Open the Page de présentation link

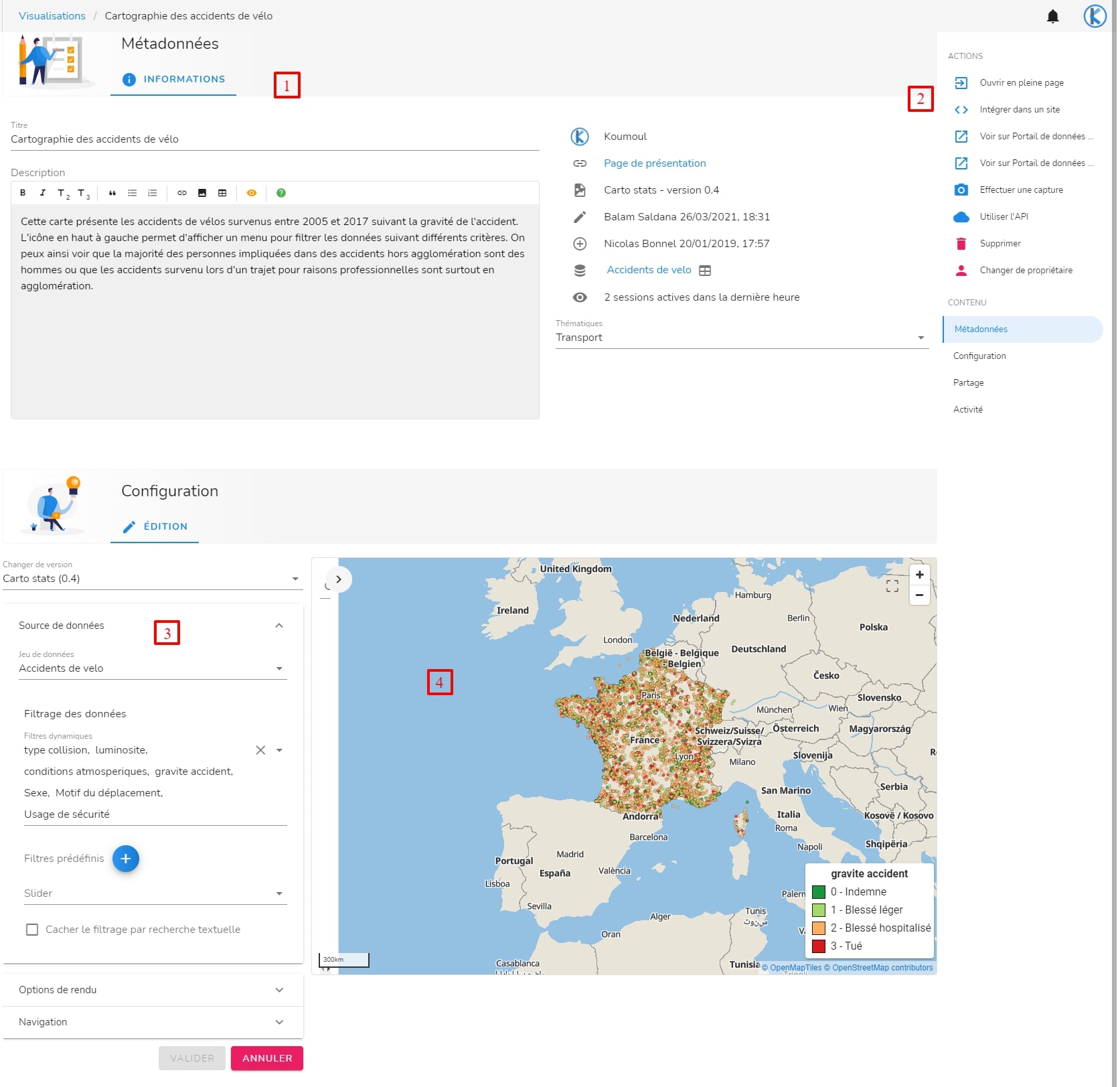point(655,163)
